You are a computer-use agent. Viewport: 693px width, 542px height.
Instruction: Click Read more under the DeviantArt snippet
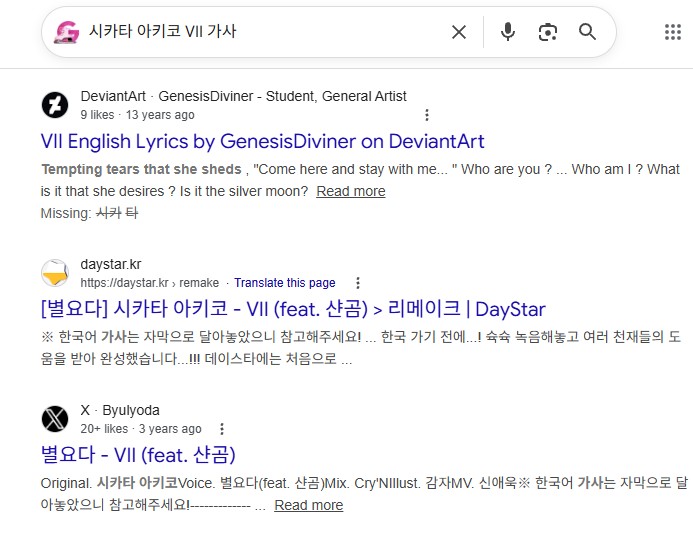tap(350, 191)
